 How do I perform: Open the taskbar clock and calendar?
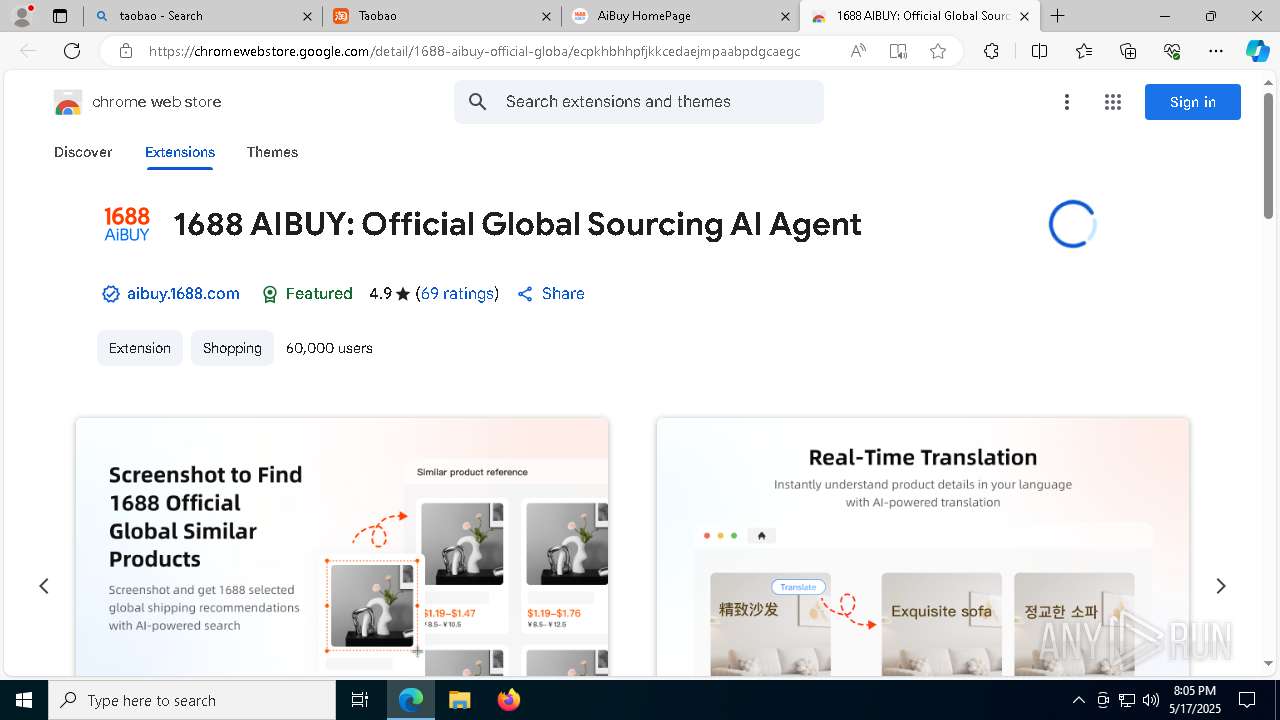1194,700
